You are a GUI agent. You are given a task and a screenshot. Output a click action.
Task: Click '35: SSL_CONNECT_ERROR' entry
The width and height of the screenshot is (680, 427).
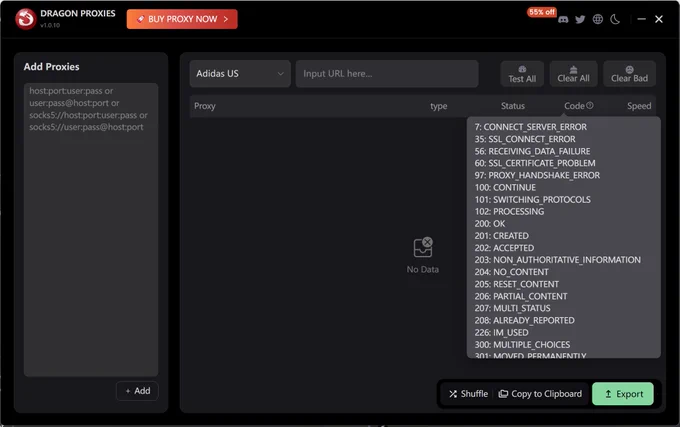pos(525,139)
